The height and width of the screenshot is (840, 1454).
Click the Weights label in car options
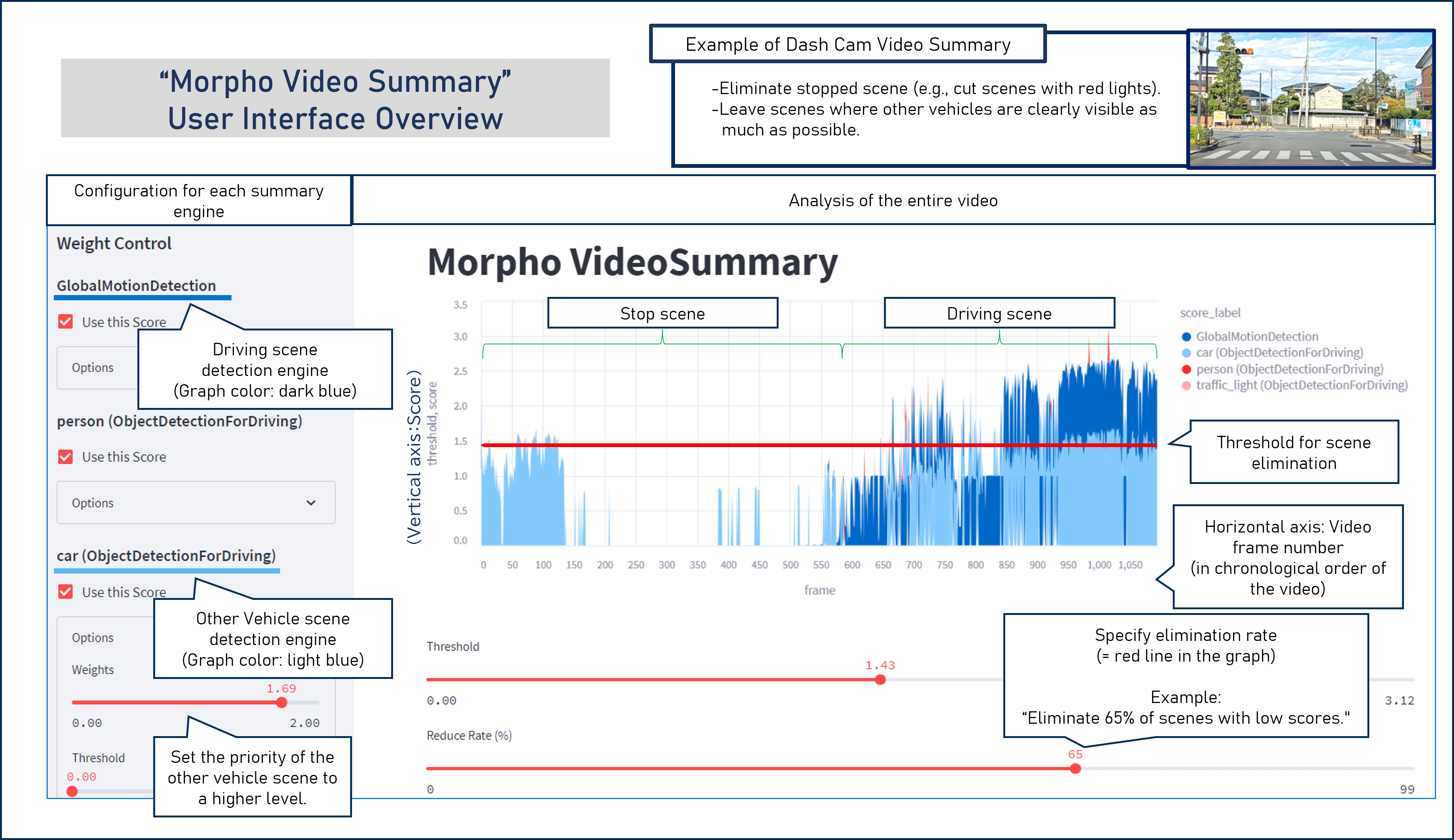(x=93, y=670)
